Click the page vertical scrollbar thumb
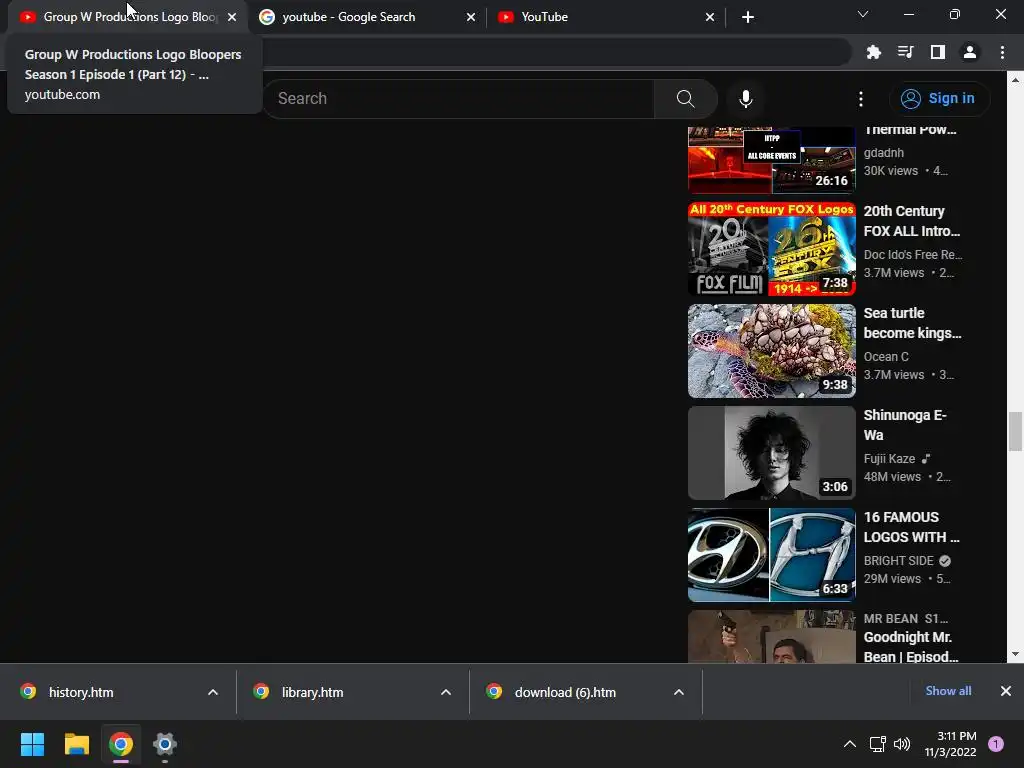 click(1015, 432)
